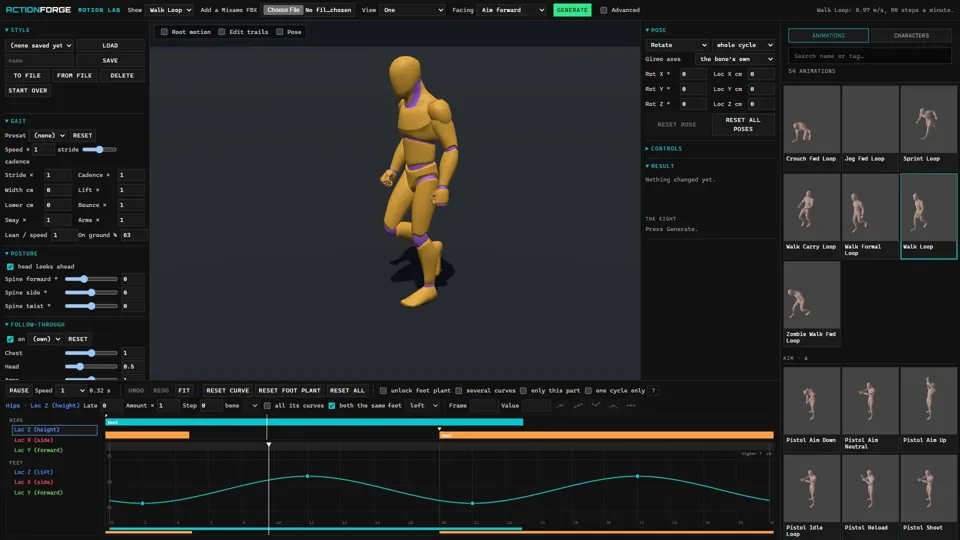Click the straight diagonal keyed curve icon
The image size is (960, 540).
(x=578, y=405)
